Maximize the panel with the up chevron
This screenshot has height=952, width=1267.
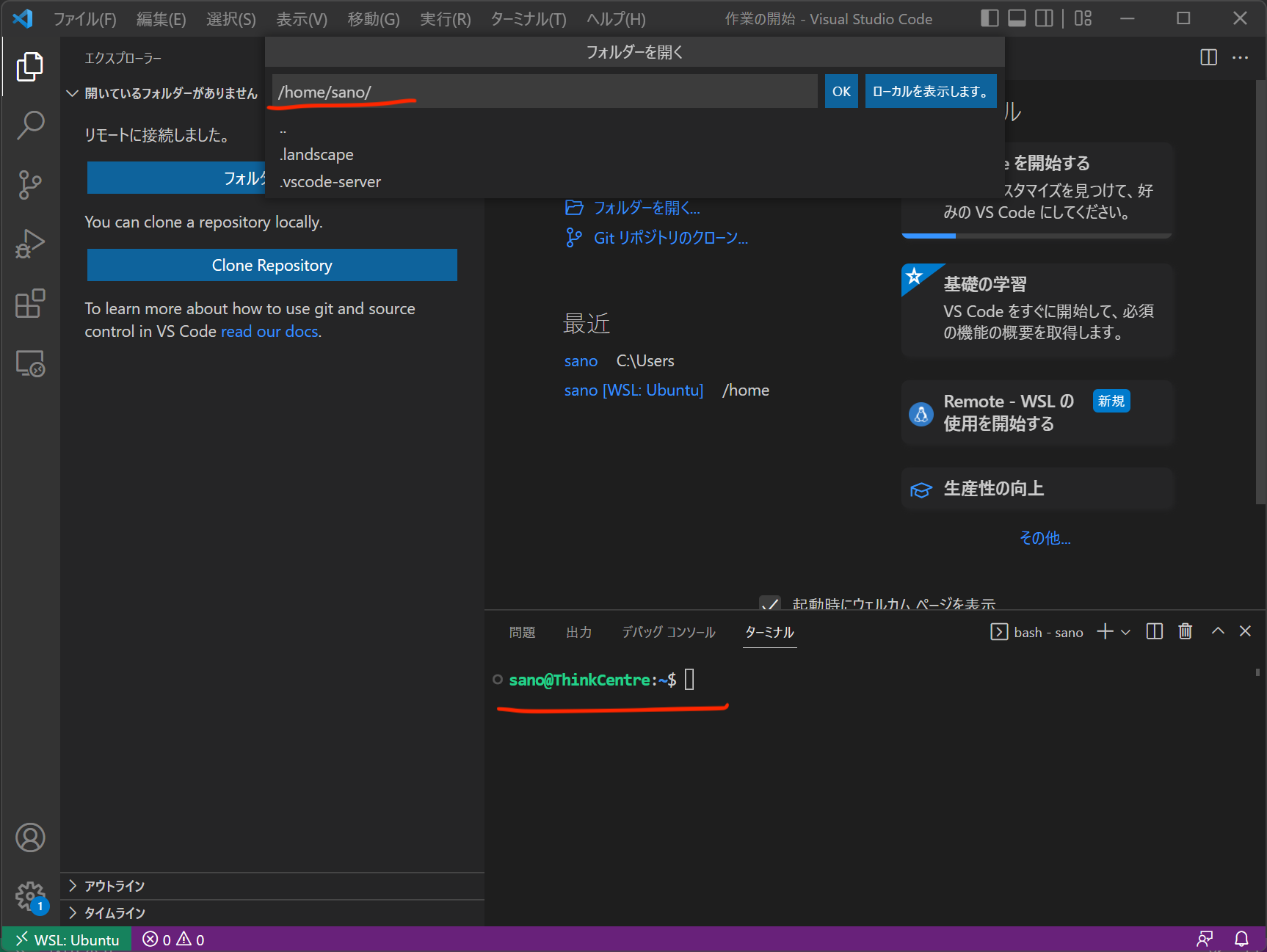pos(1218,631)
